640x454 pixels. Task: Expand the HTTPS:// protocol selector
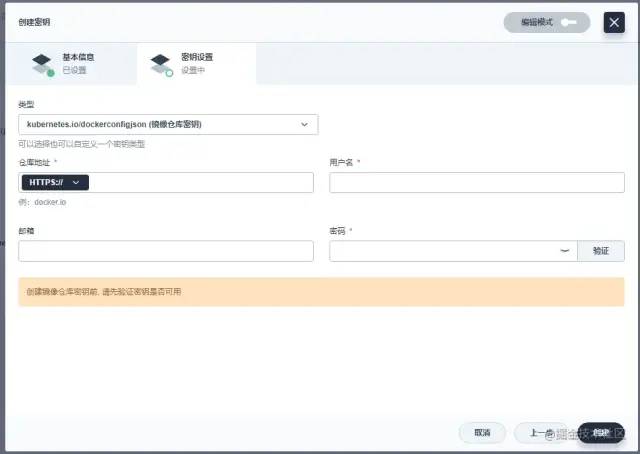pyautogui.click(x=55, y=182)
